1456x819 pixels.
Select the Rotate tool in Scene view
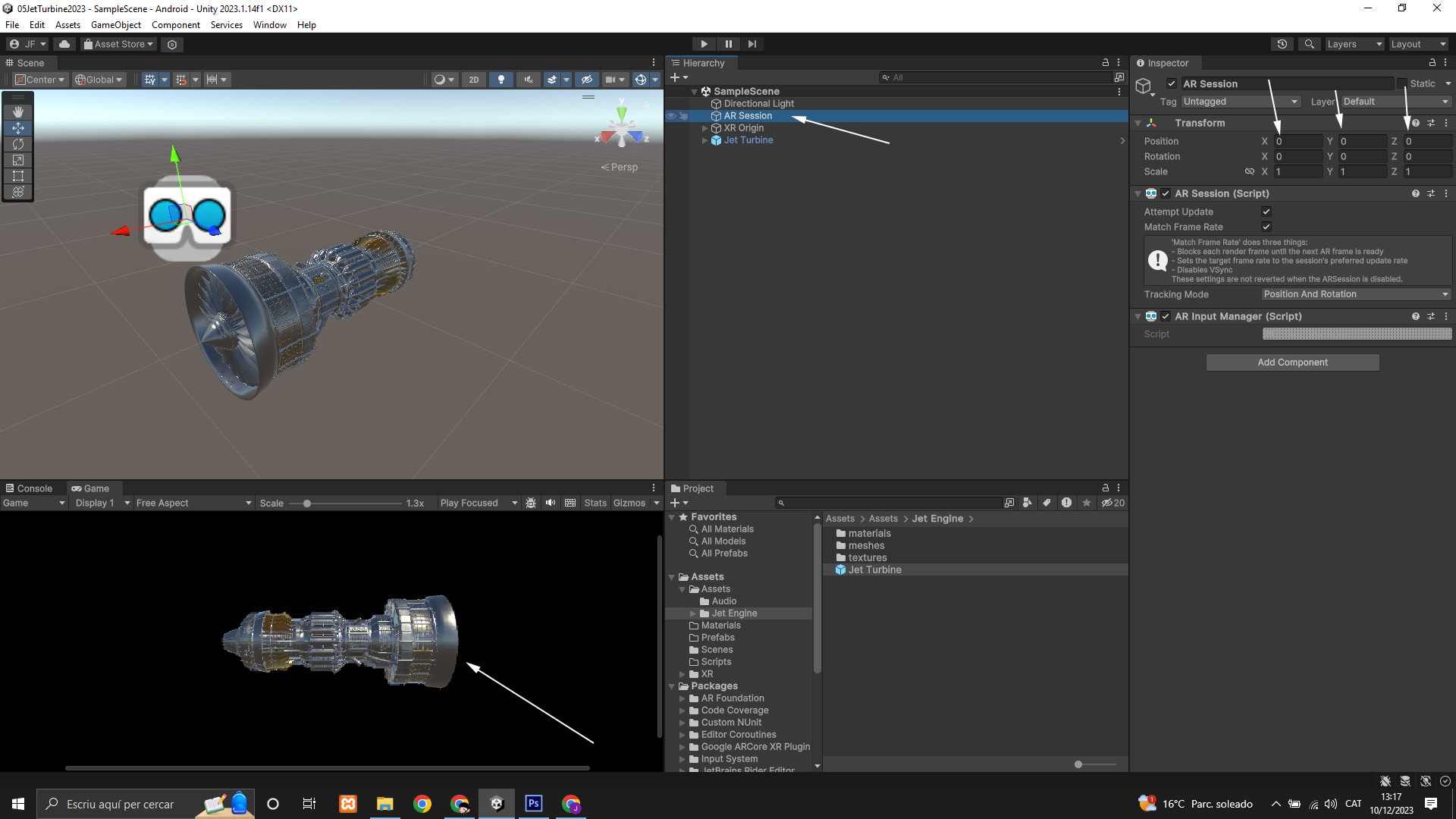(18, 144)
